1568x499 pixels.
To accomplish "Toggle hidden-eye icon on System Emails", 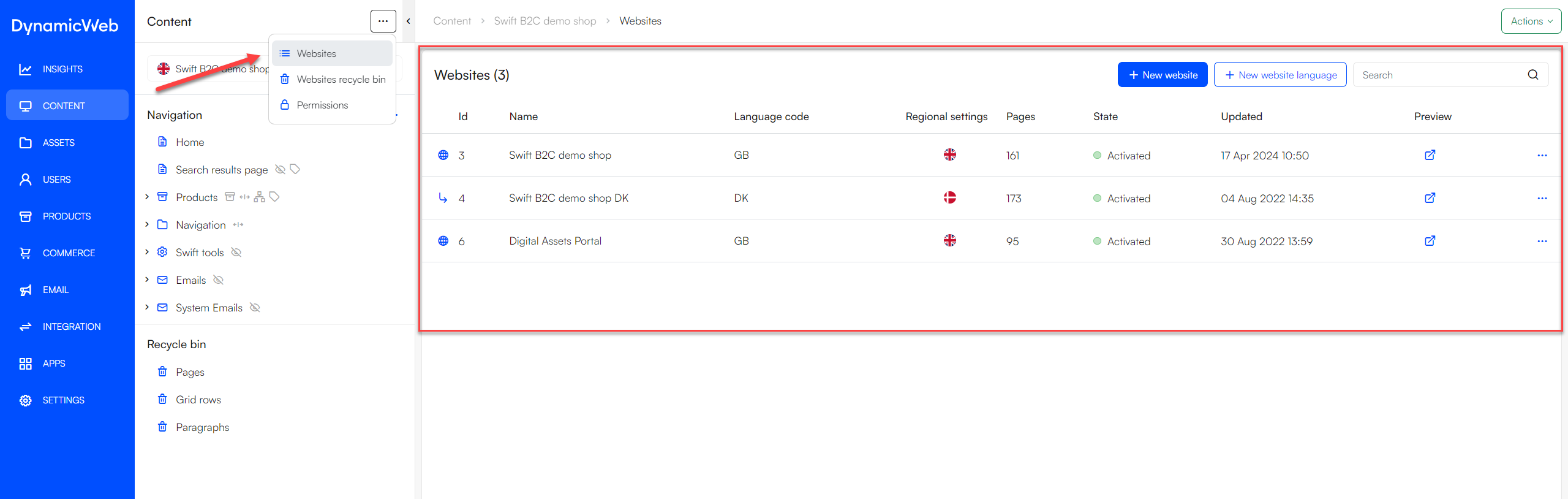I will (255, 307).
